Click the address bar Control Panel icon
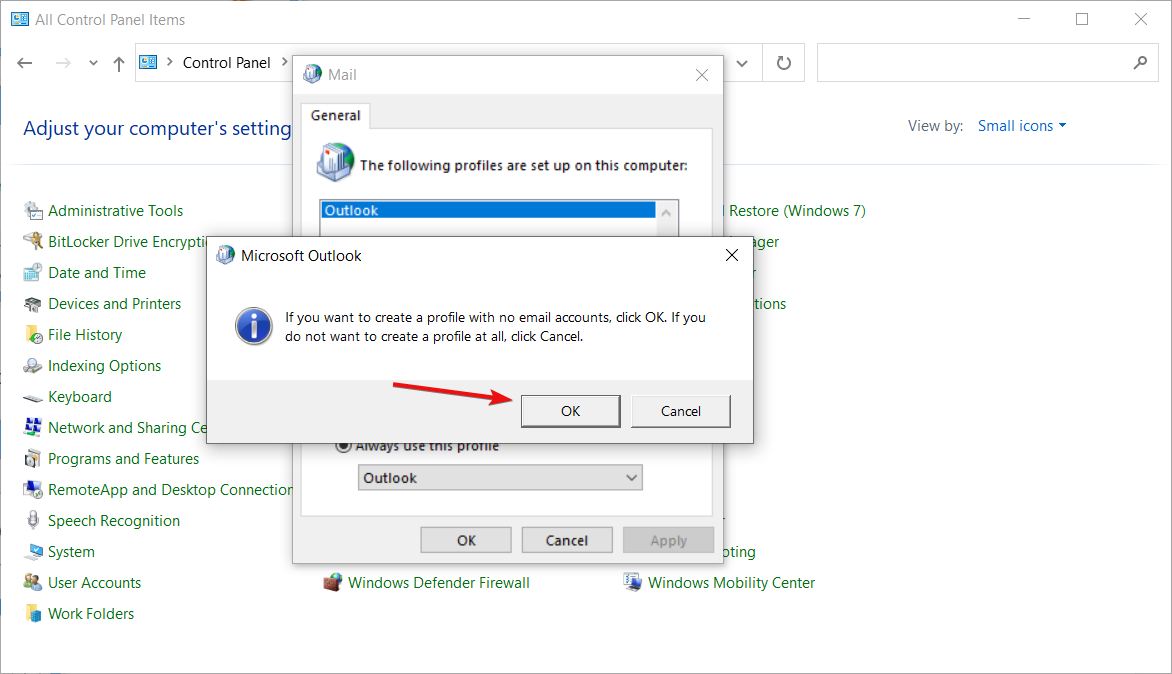 [x=148, y=63]
